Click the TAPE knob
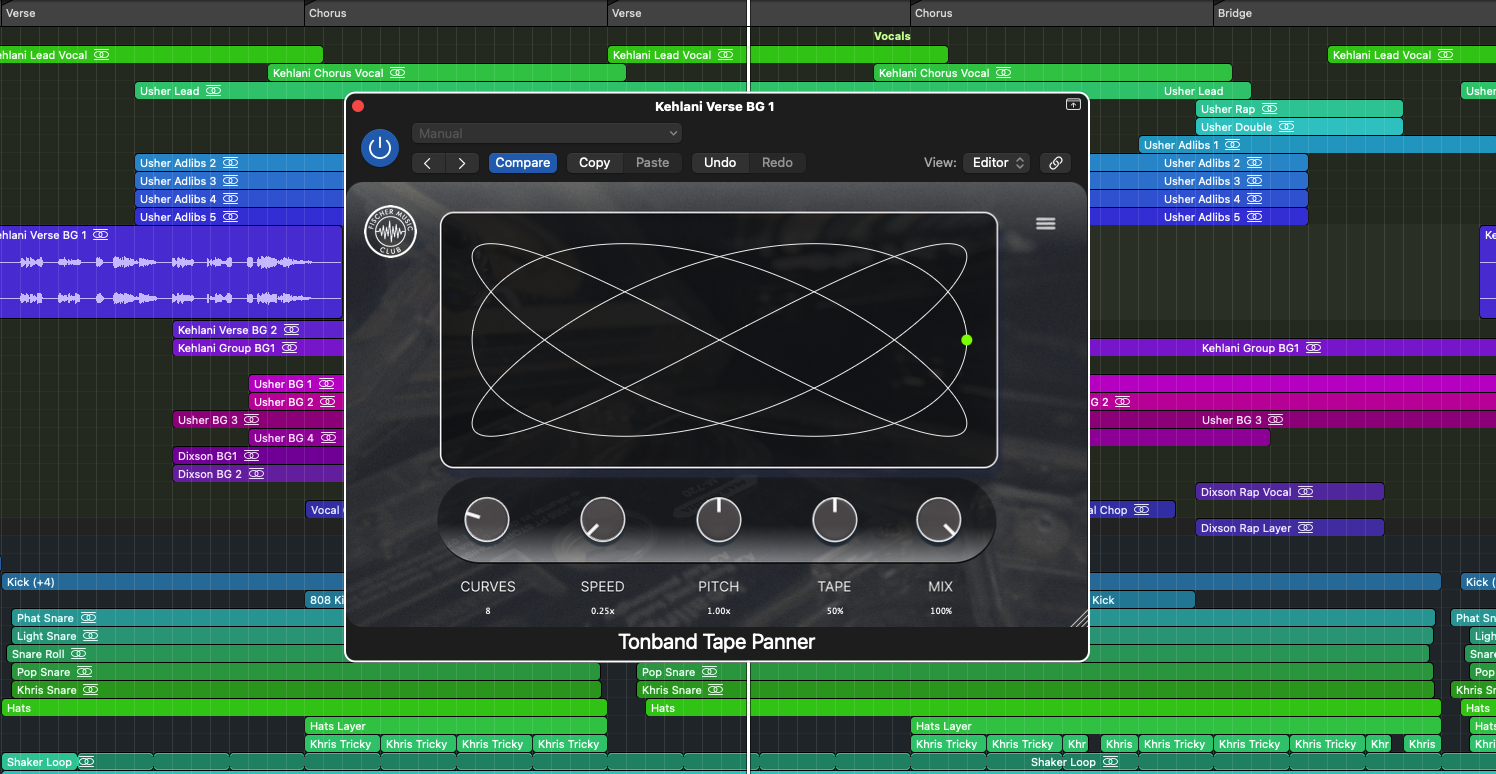 coord(835,520)
